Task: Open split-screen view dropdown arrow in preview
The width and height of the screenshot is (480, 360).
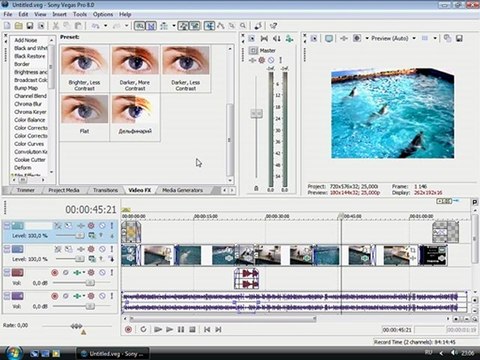Action: pyautogui.click(x=367, y=39)
